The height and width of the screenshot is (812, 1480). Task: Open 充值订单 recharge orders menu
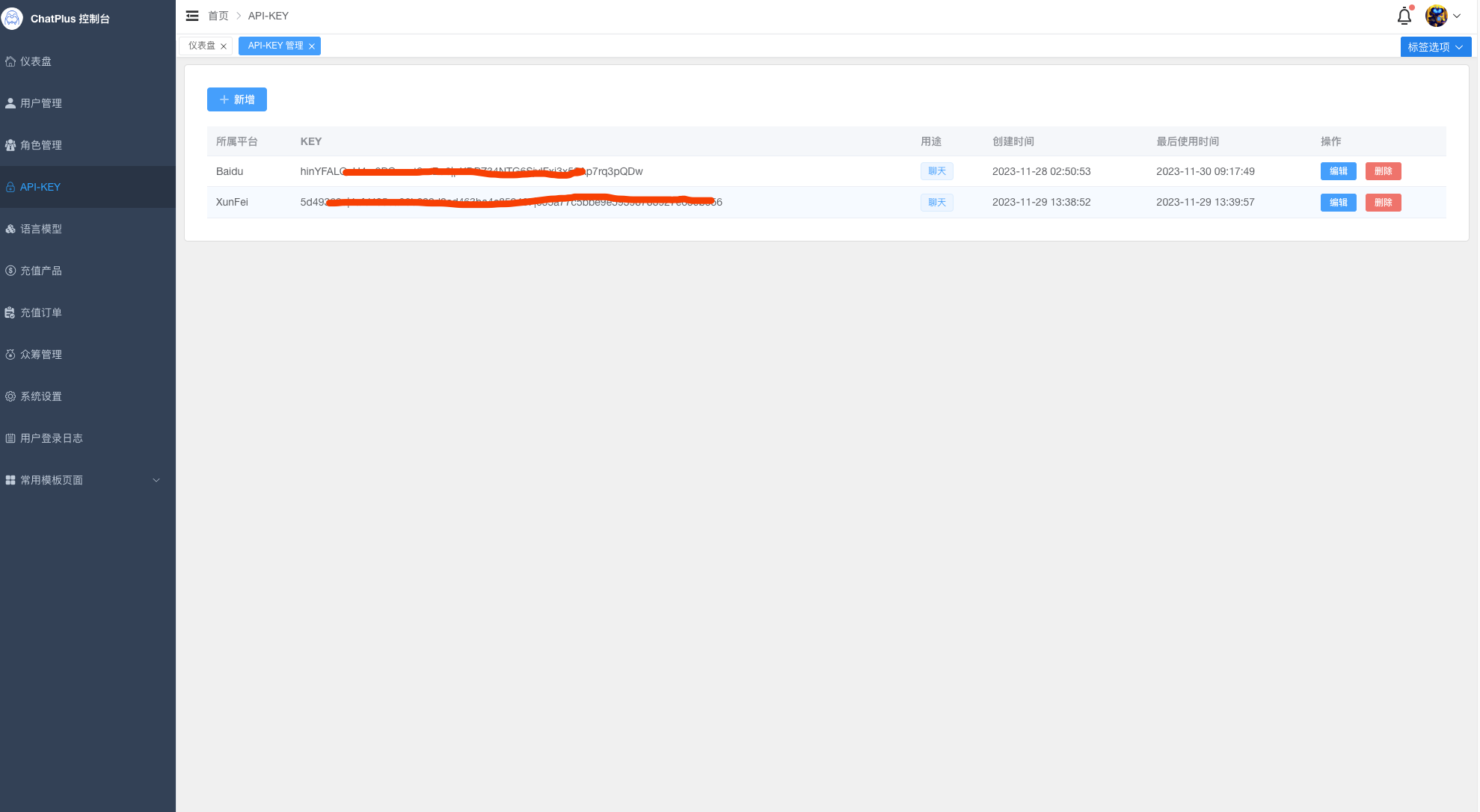pos(41,313)
